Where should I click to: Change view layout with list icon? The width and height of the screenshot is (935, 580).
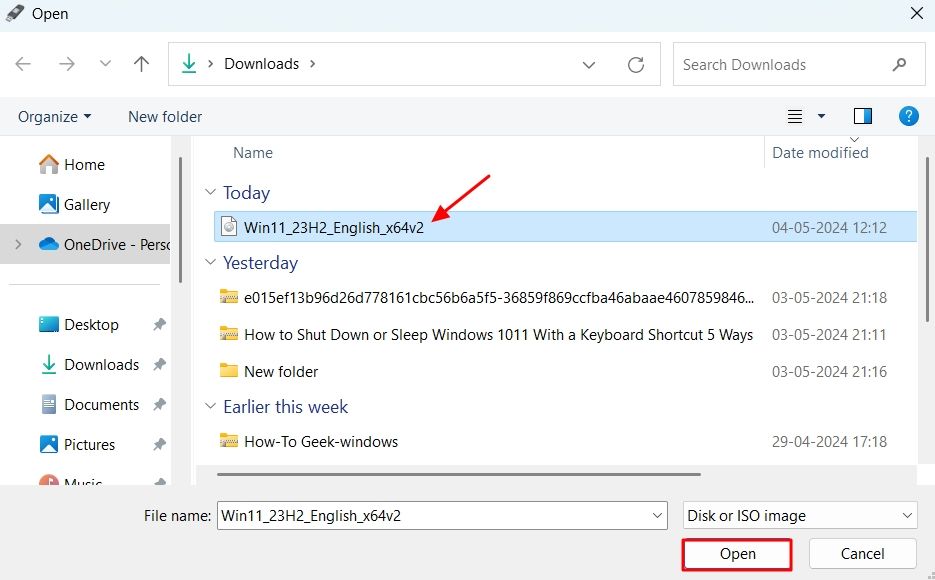click(795, 116)
